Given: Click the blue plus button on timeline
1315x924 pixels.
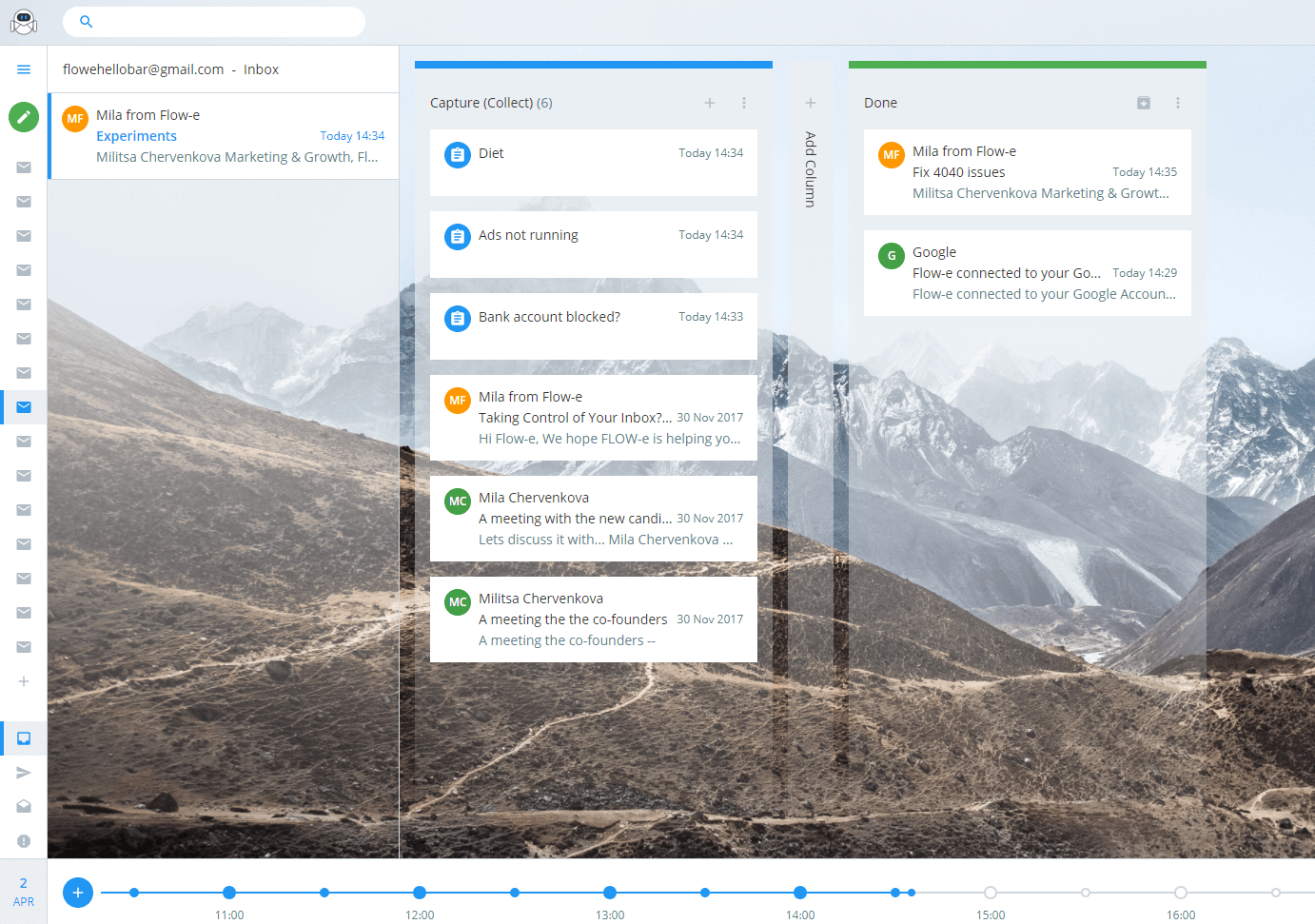Looking at the screenshot, I should (x=78, y=893).
